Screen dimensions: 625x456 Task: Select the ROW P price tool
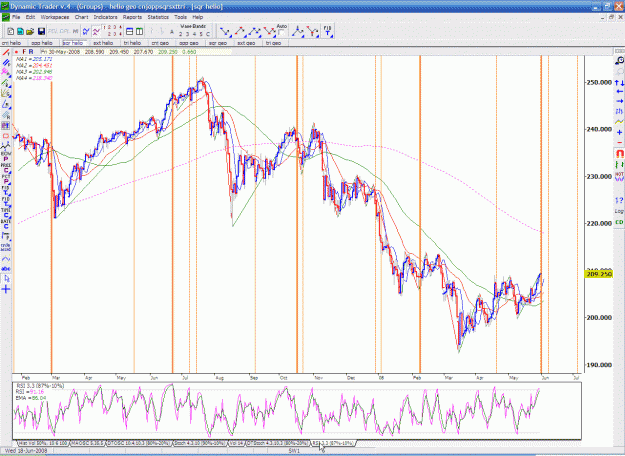(x=6, y=156)
